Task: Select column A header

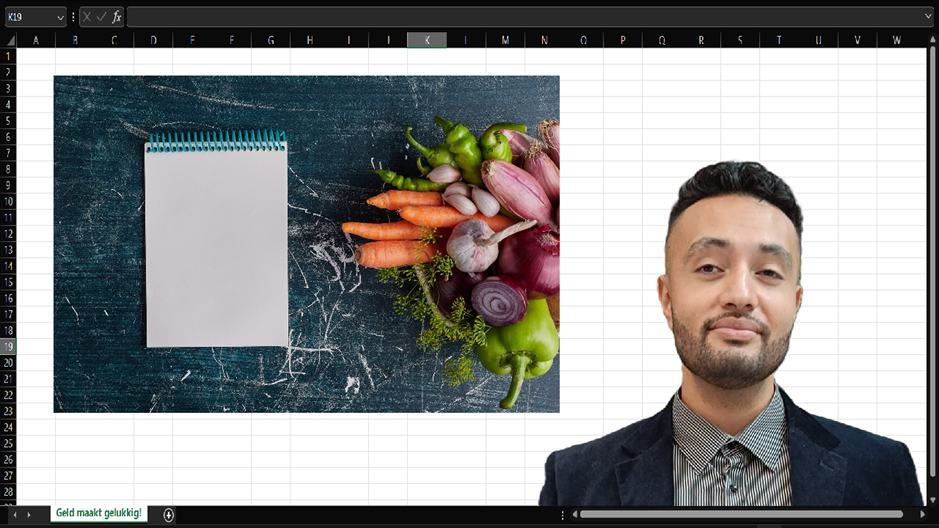Action: click(36, 40)
